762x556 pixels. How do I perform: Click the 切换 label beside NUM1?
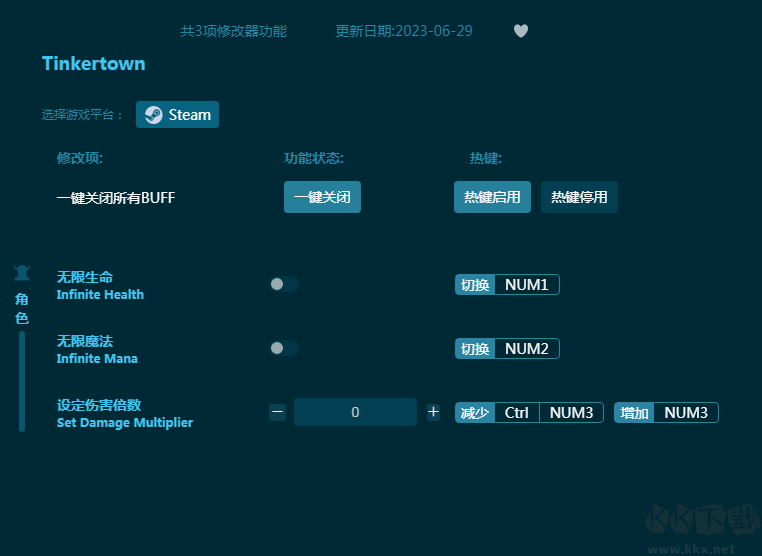tap(475, 284)
